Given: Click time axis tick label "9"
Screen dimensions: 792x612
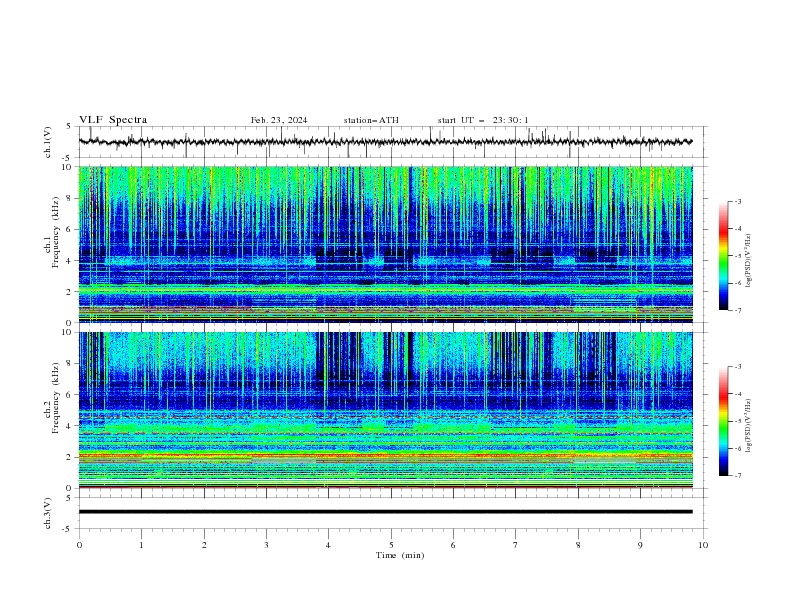Looking at the screenshot, I should pos(640,545).
